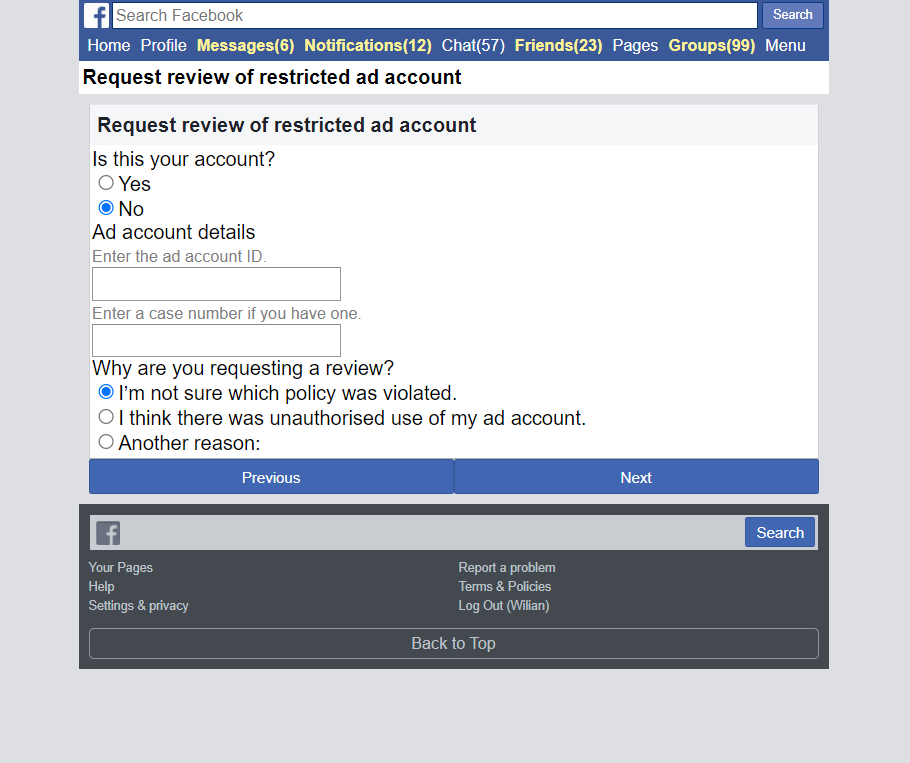
Task: Select the No radio button
Action: [106, 208]
